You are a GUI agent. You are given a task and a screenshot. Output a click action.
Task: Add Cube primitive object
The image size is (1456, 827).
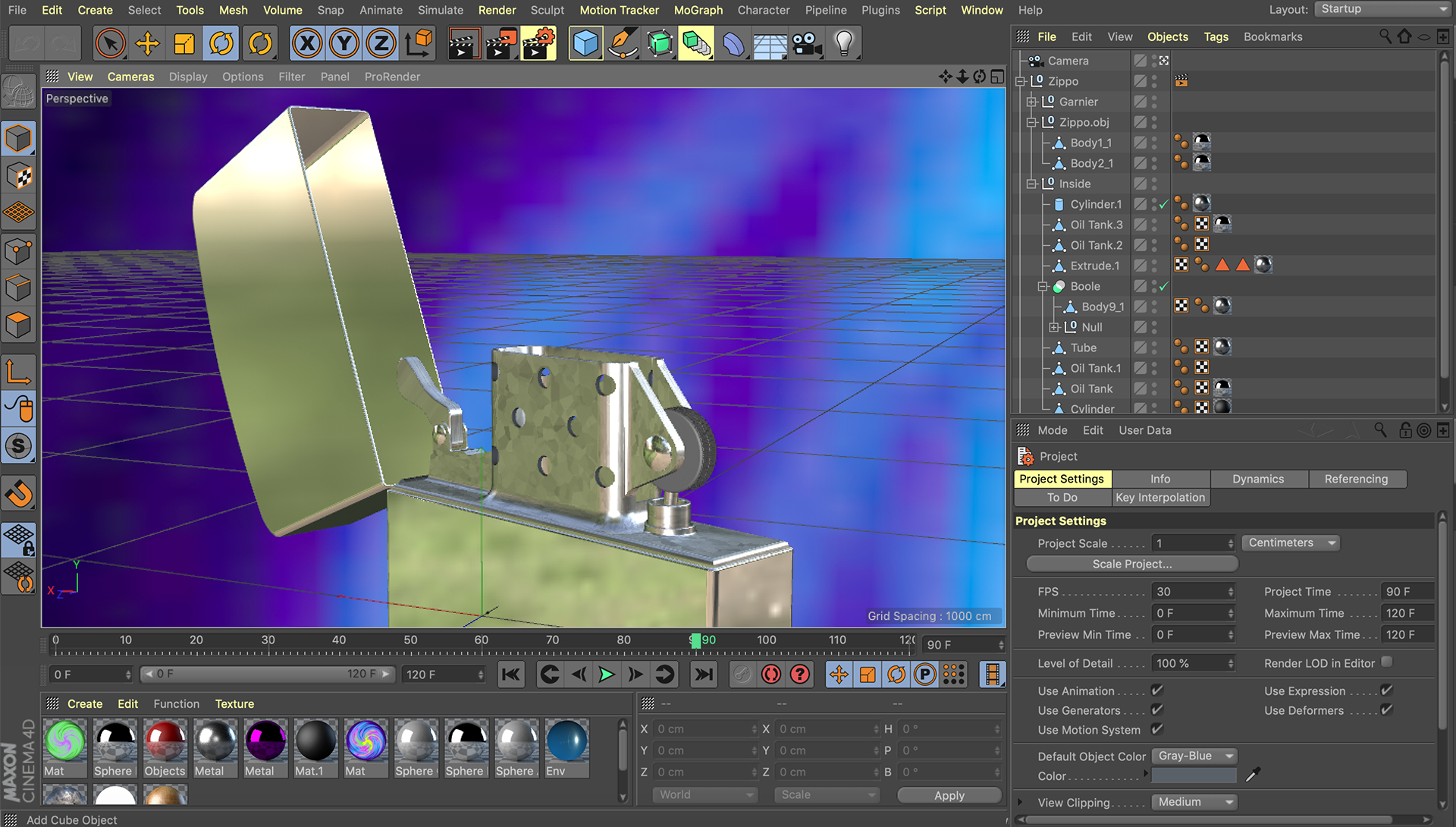pos(585,43)
